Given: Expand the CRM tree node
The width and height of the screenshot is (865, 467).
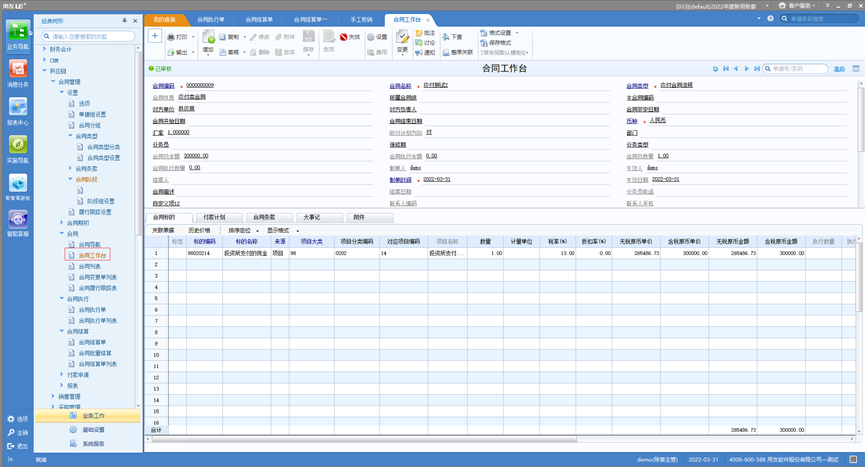Looking at the screenshot, I should tap(44, 60).
